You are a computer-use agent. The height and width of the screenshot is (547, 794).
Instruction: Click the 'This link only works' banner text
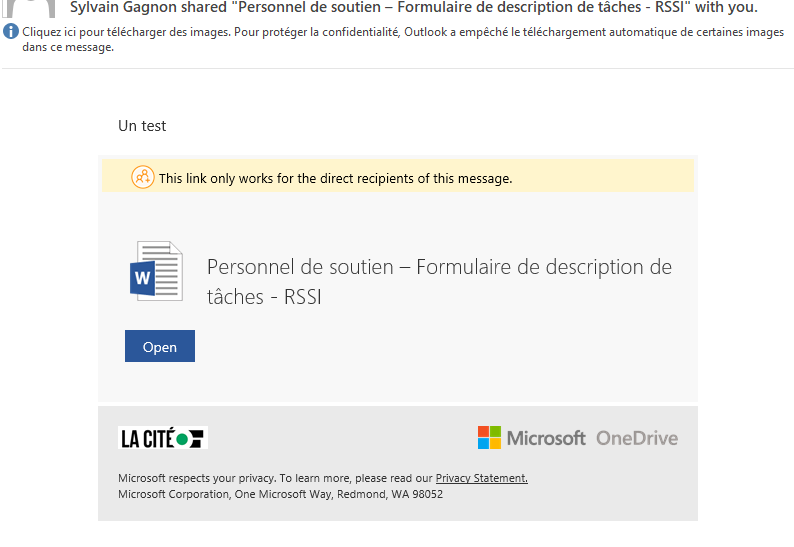pos(335,179)
